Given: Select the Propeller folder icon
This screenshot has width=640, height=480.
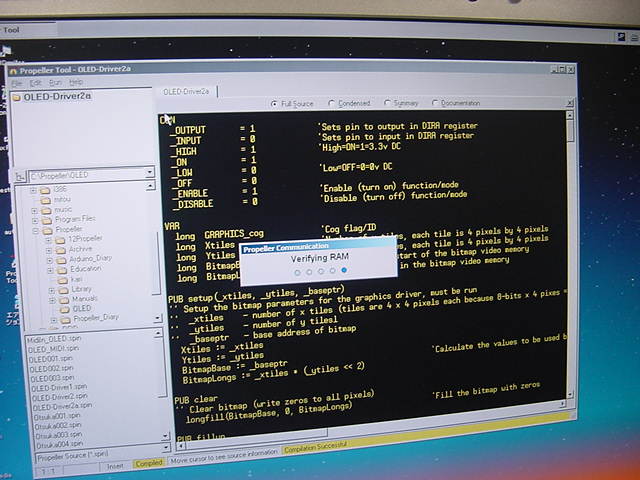Looking at the screenshot, I should (47, 231).
